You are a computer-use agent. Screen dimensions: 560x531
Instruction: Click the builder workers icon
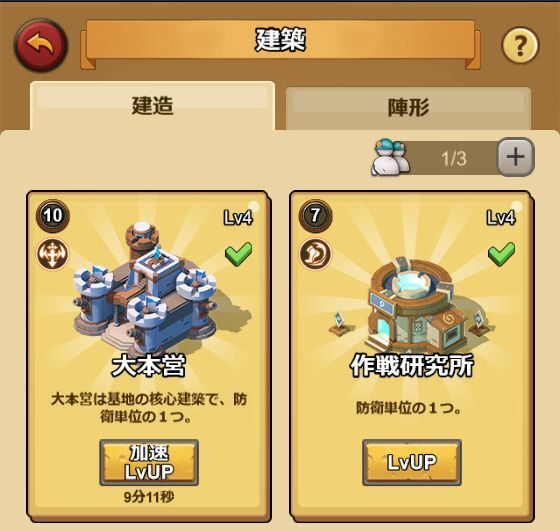[x=391, y=157]
